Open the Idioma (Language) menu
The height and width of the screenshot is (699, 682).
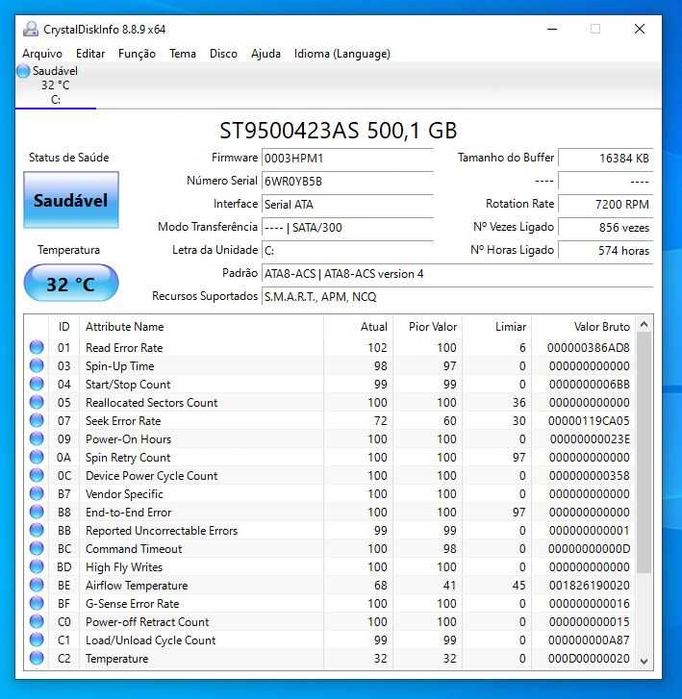pos(342,54)
